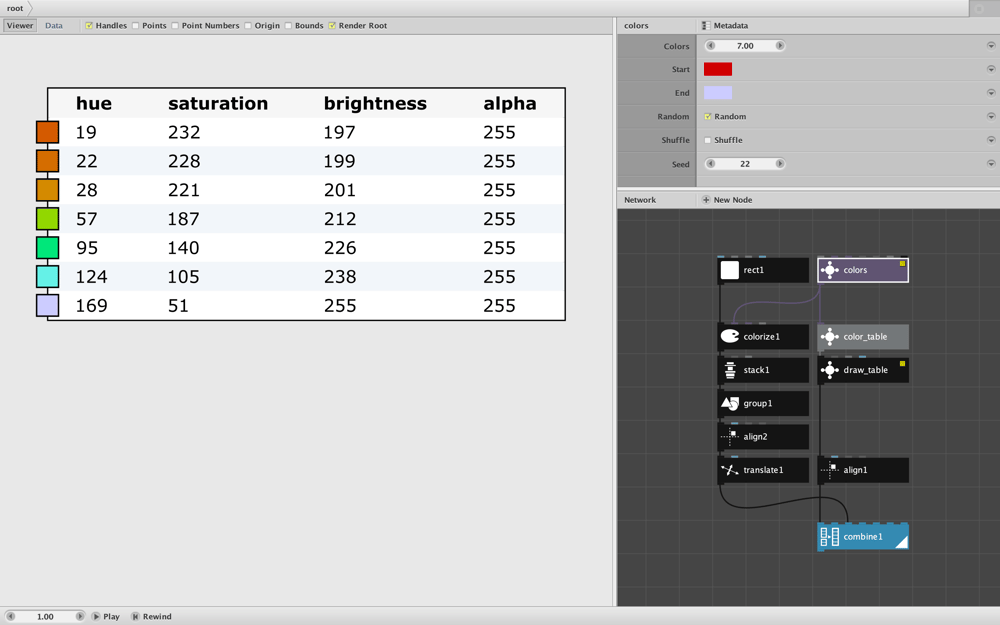Image resolution: width=1000 pixels, height=625 pixels.
Task: Open the red Start color swatch
Action: [717, 69]
